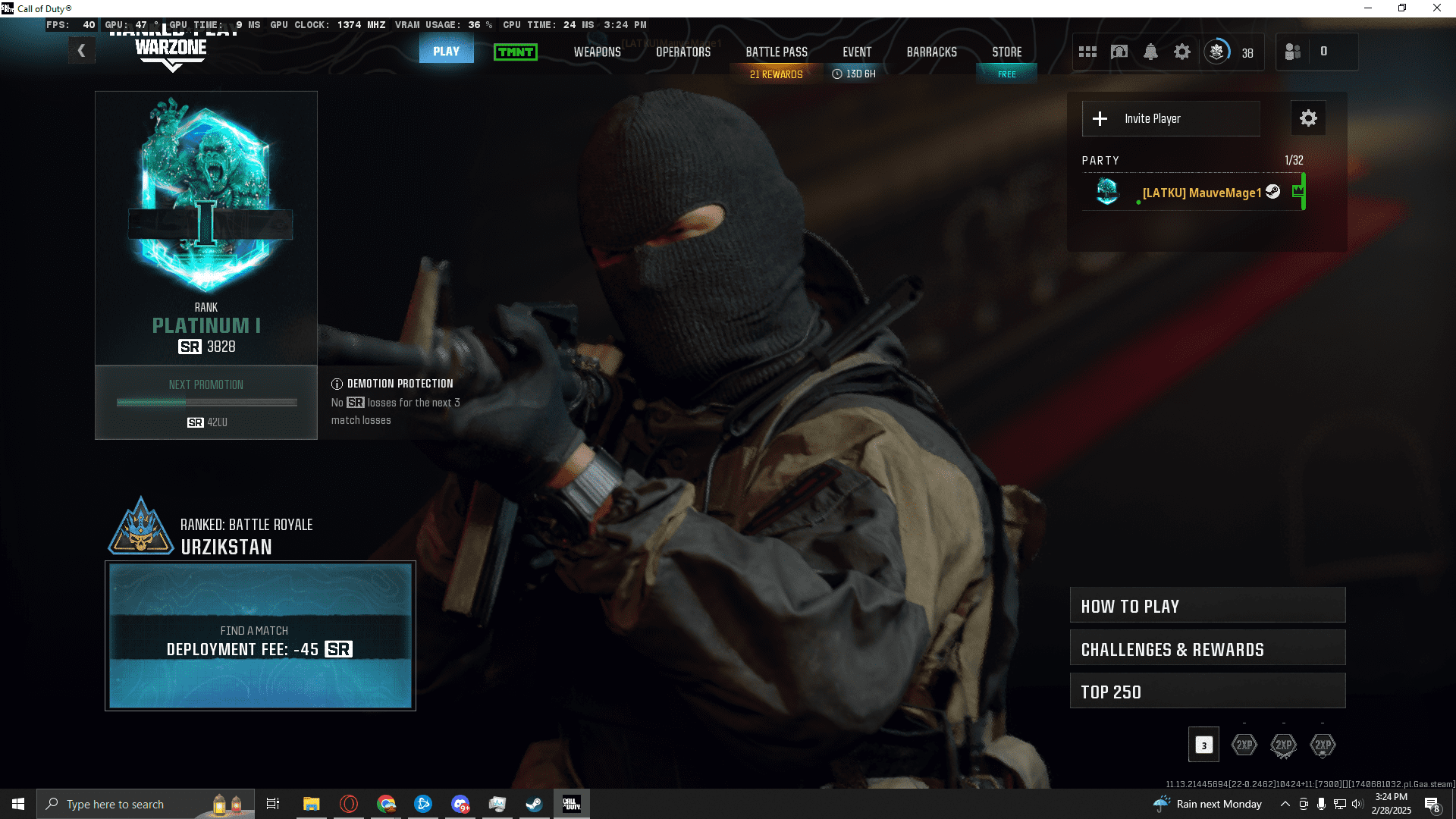Click the first 2XP token icon
This screenshot has height=819, width=1456.
tap(1244, 745)
